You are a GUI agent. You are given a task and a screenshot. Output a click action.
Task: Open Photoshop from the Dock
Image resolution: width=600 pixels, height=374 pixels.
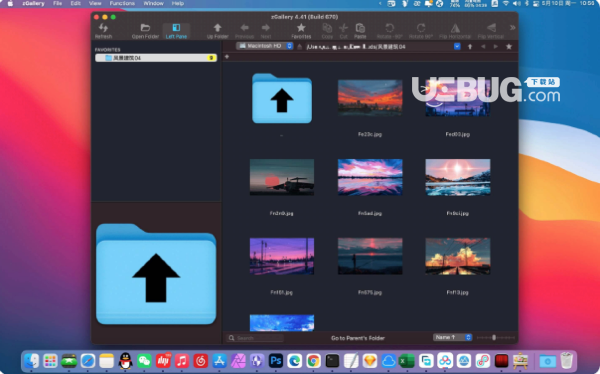click(276, 361)
